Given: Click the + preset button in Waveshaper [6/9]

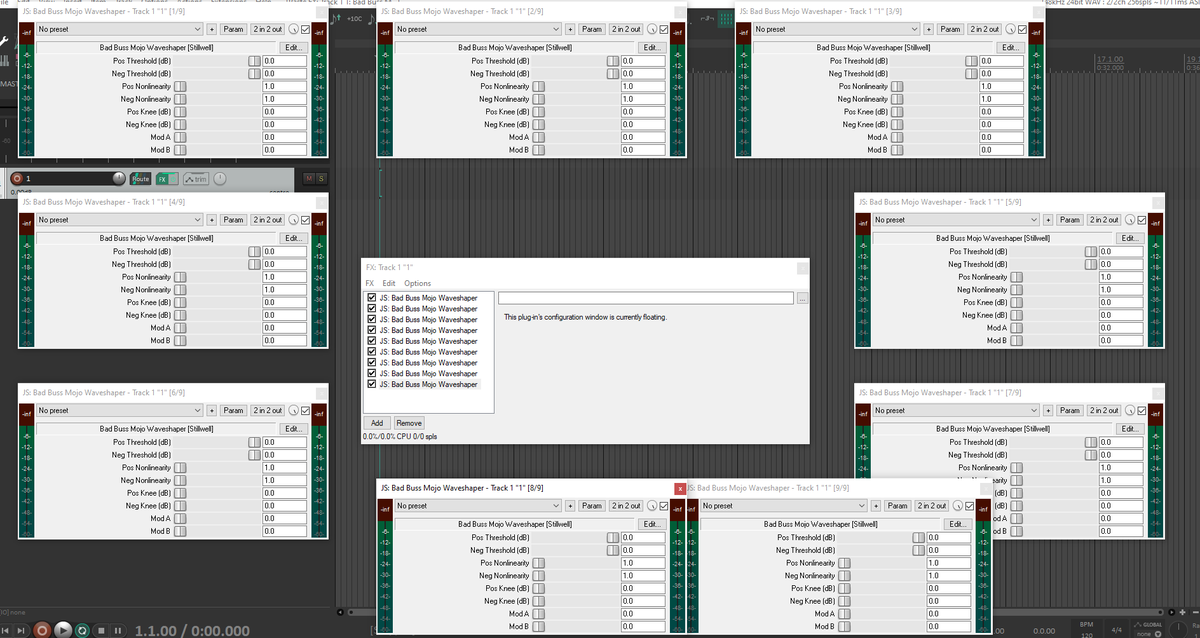Looking at the screenshot, I should tap(211, 410).
